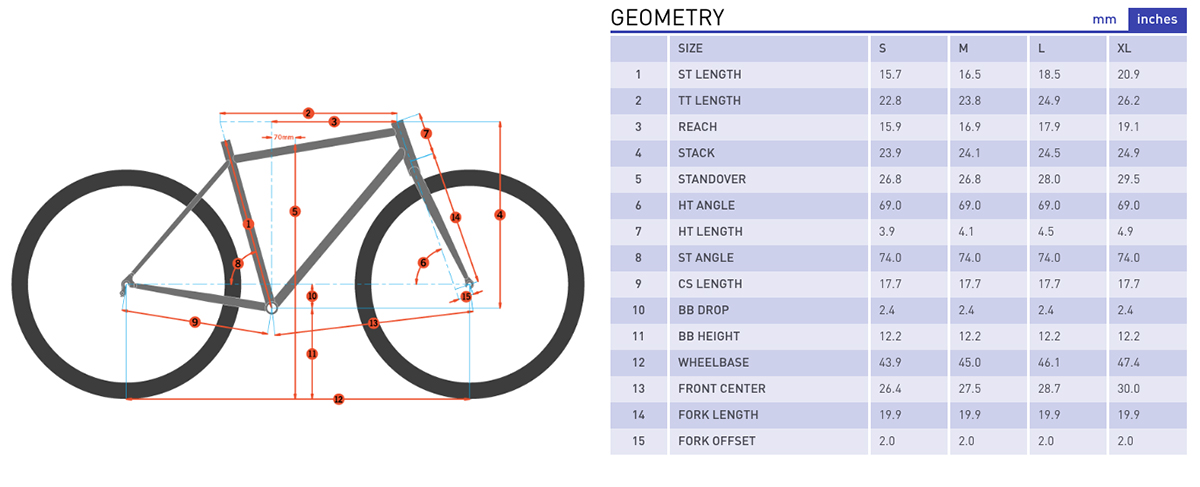The width and height of the screenshot is (1200, 487).
Task: Click the S size column header
Action: (x=883, y=48)
